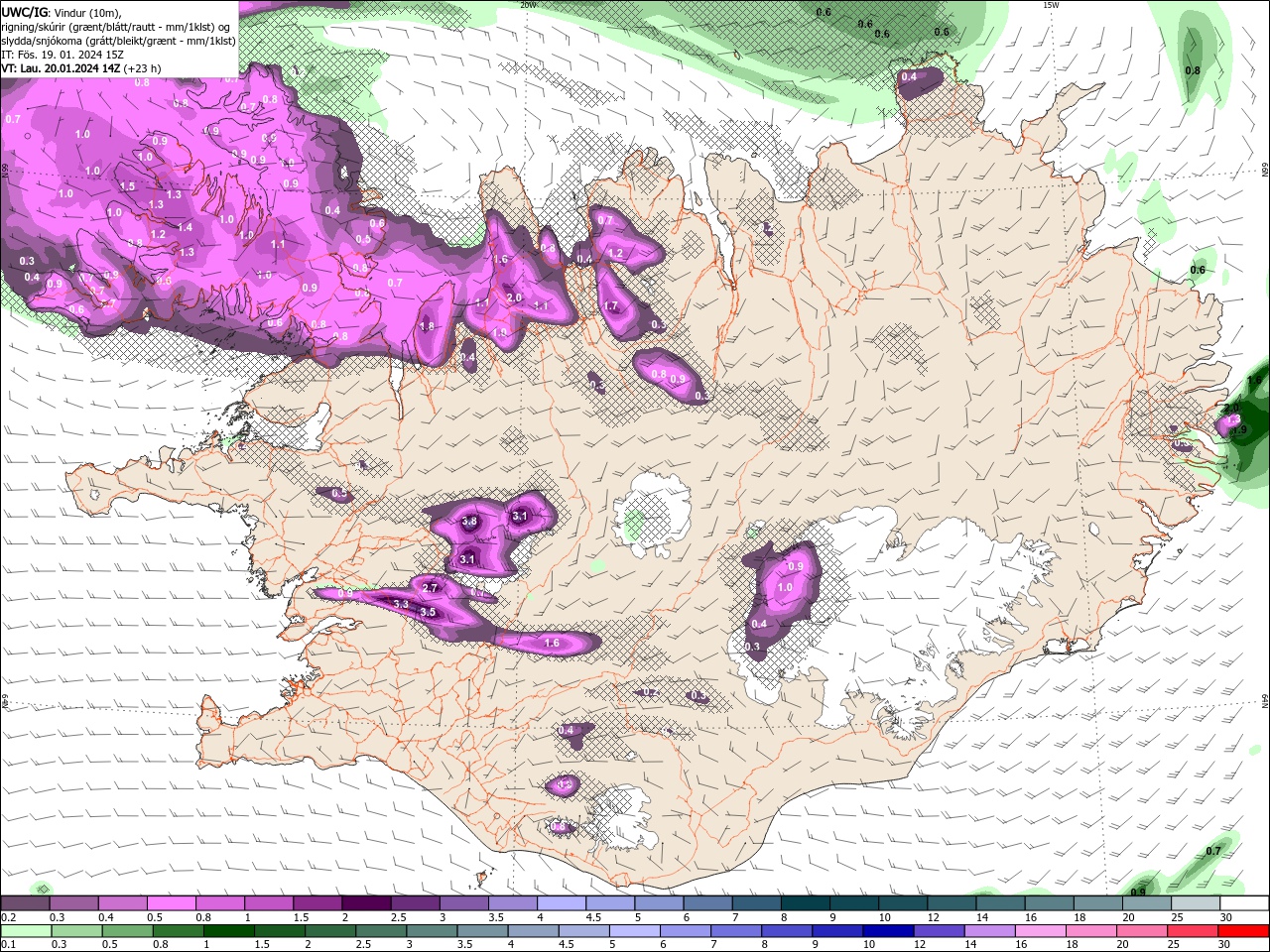
Task: Click the white Hofsjökull glacier in central Iceland
Action: coord(652,516)
